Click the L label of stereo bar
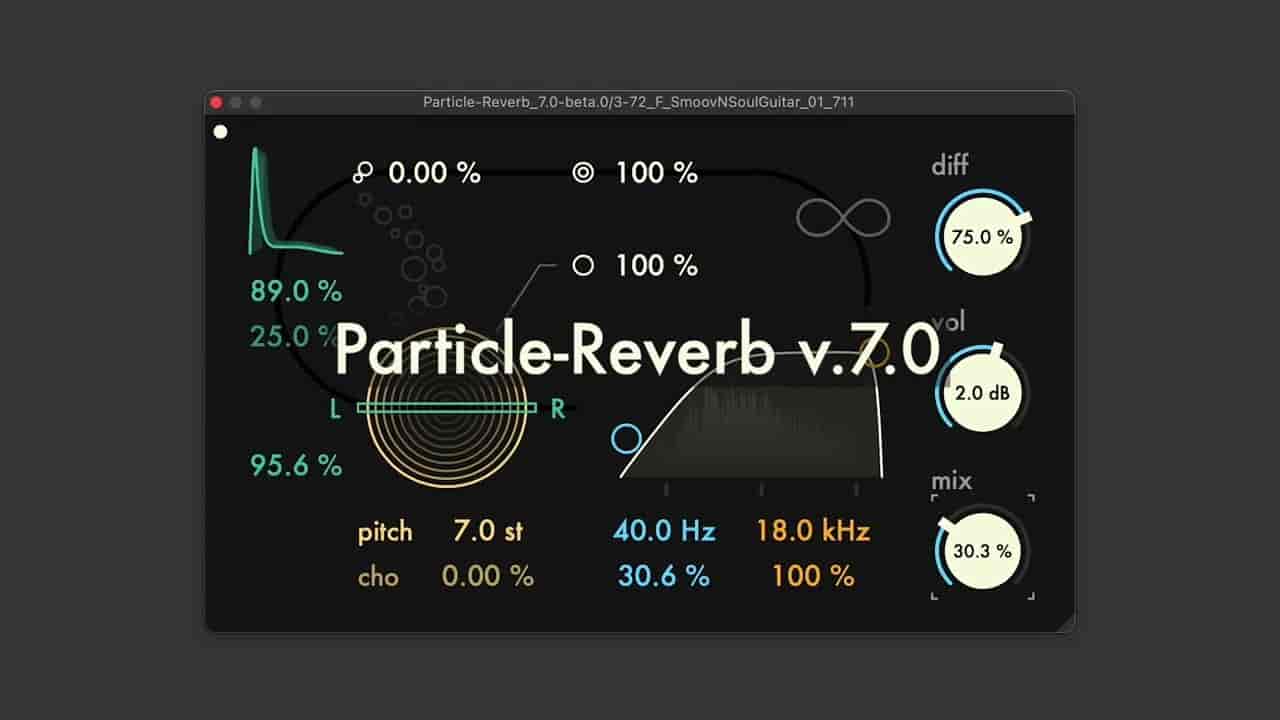 [336, 409]
